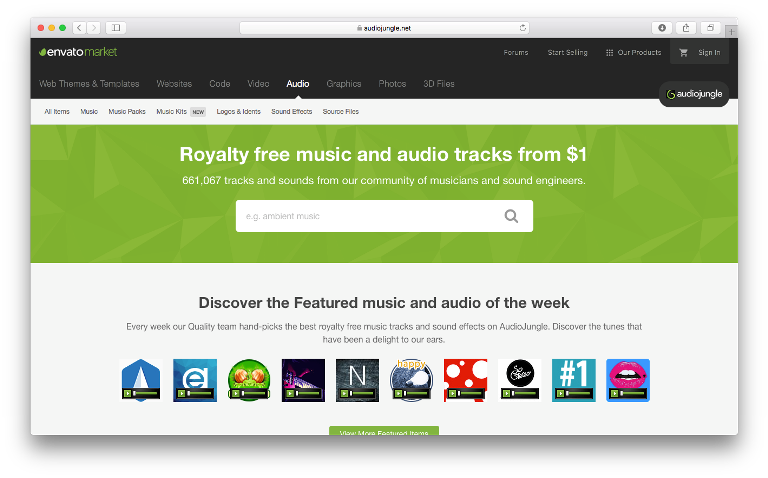Open a new tab with plus button
768x478 pixels.
click(x=731, y=32)
